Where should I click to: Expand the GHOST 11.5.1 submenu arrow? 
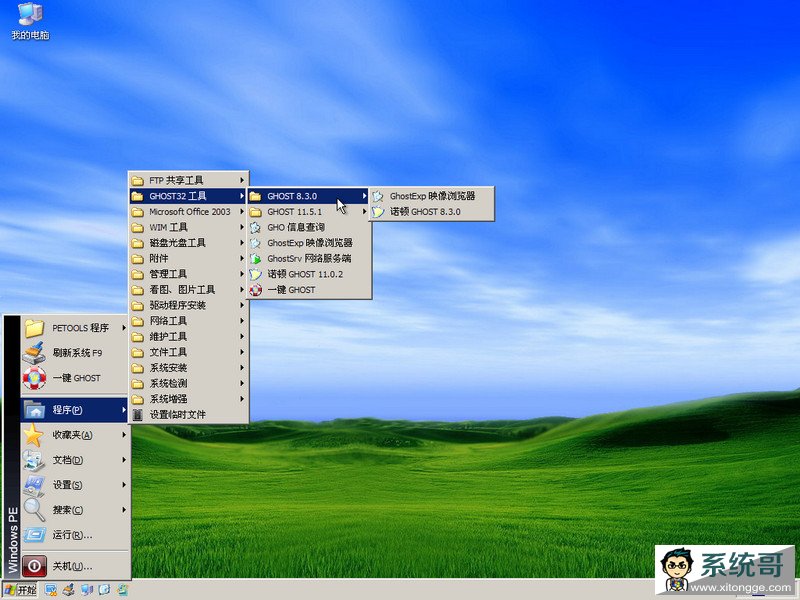click(x=364, y=212)
